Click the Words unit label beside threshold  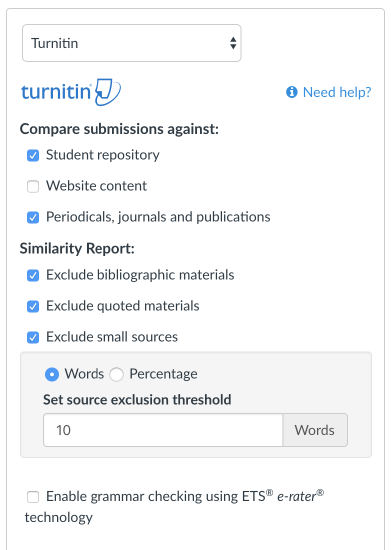(x=315, y=430)
